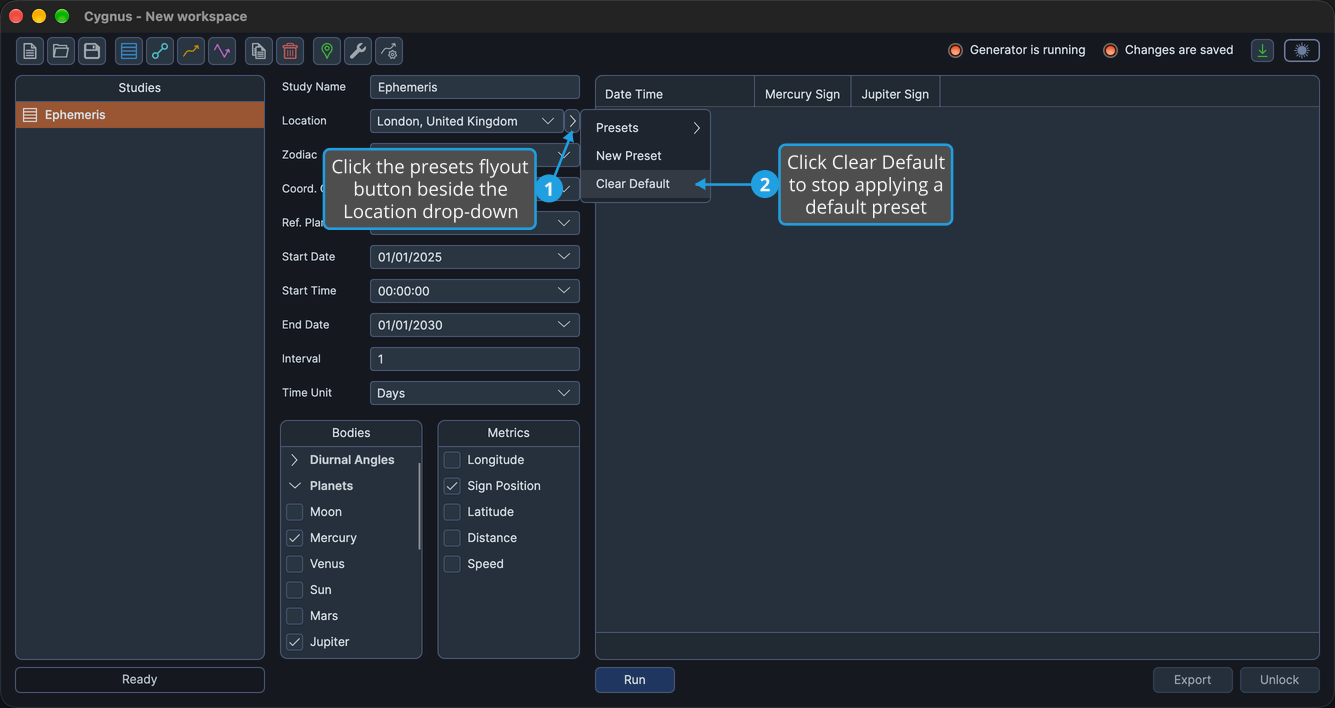Screen dimensions: 1335x708
Task: Save workspace with the floppy disk icon
Action: point(92,51)
